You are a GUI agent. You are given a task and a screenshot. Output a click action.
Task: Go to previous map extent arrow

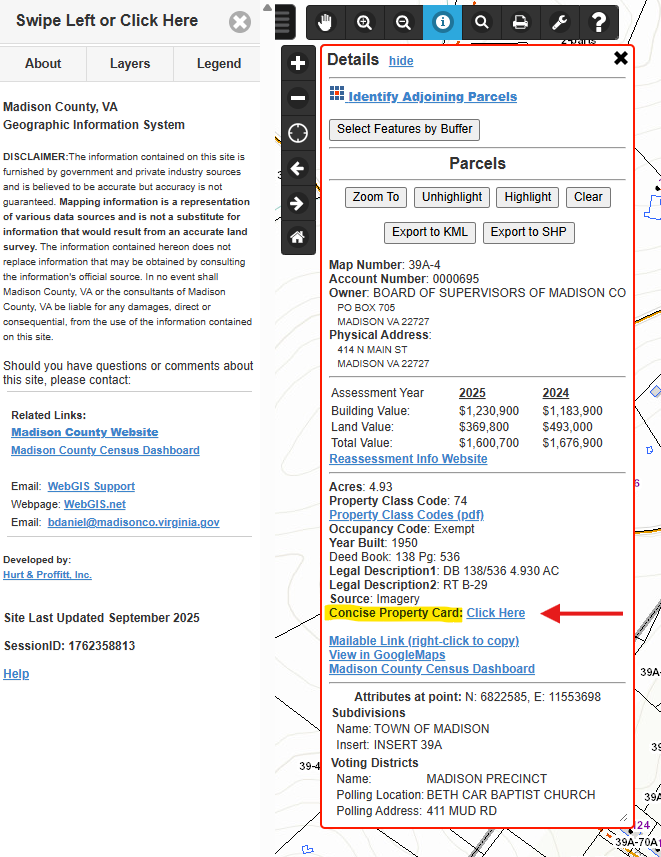point(298,168)
